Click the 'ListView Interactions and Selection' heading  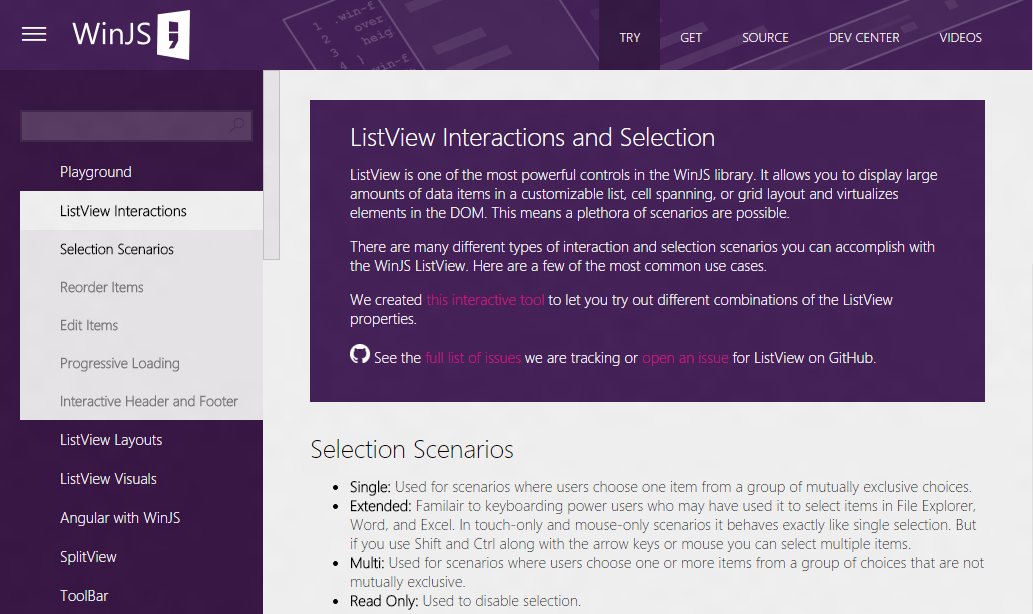tap(532, 138)
